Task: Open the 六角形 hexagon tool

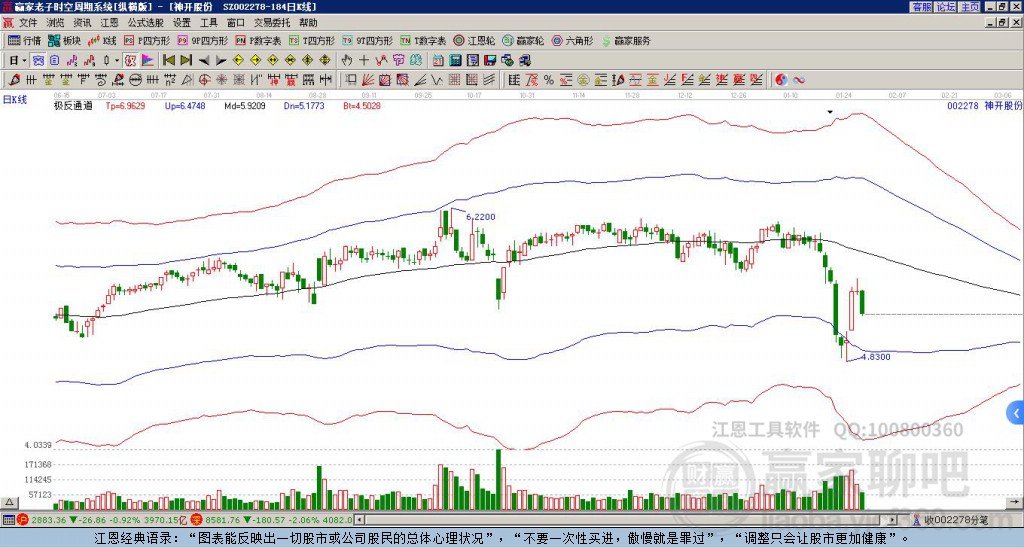Action: click(572, 40)
